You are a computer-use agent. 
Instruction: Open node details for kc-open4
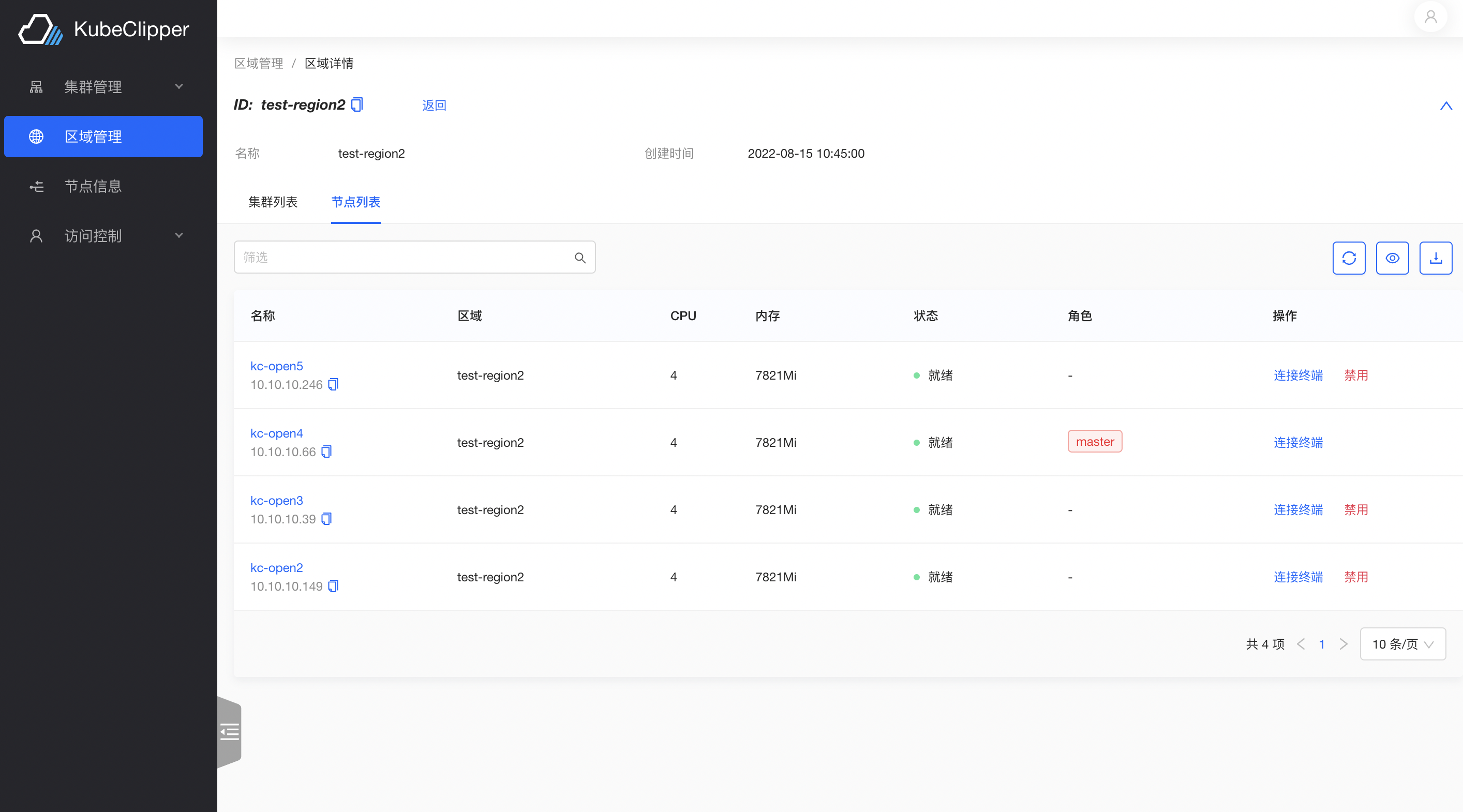coord(277,433)
